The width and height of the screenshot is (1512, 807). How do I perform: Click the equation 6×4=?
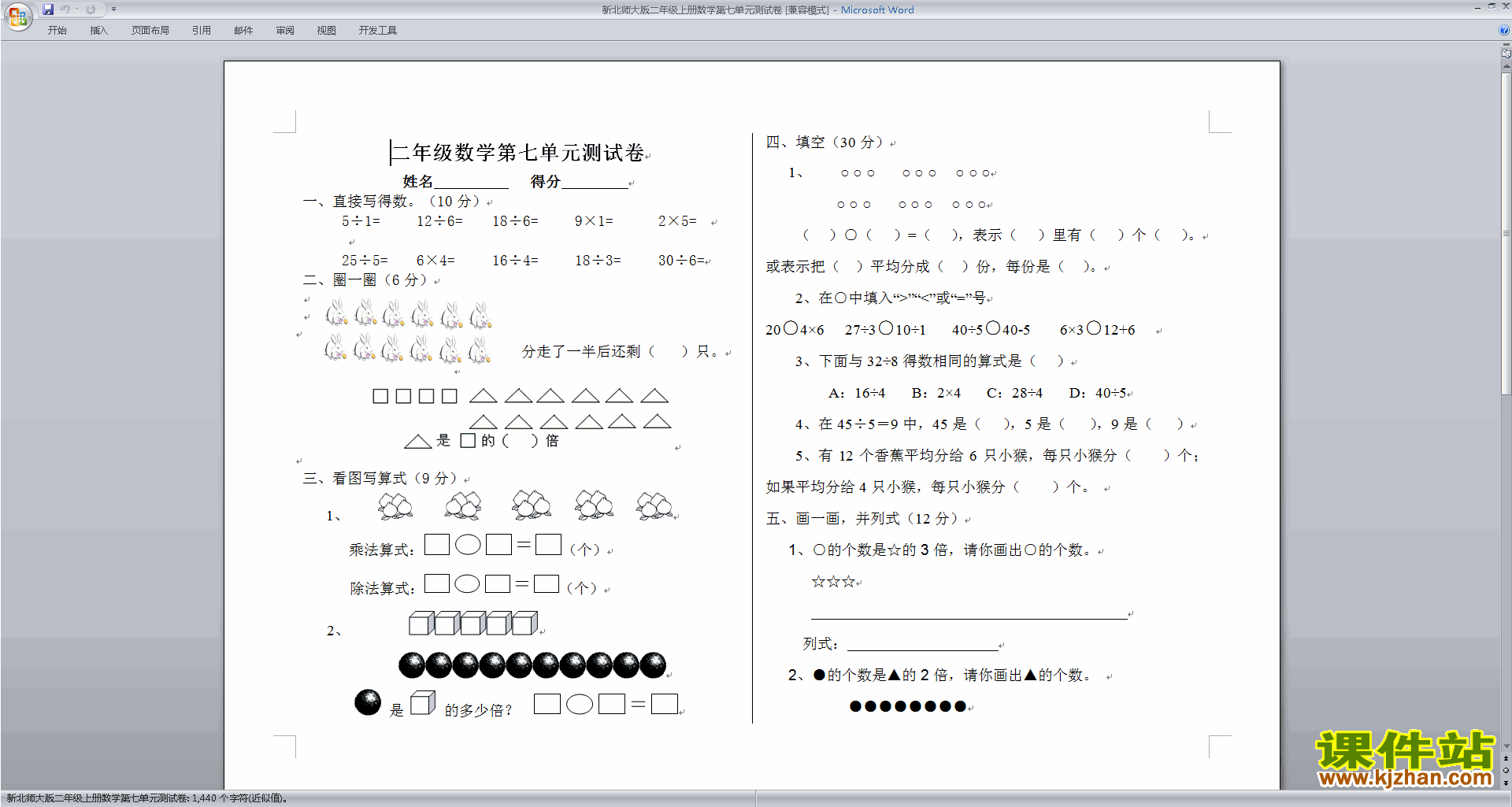[x=435, y=260]
